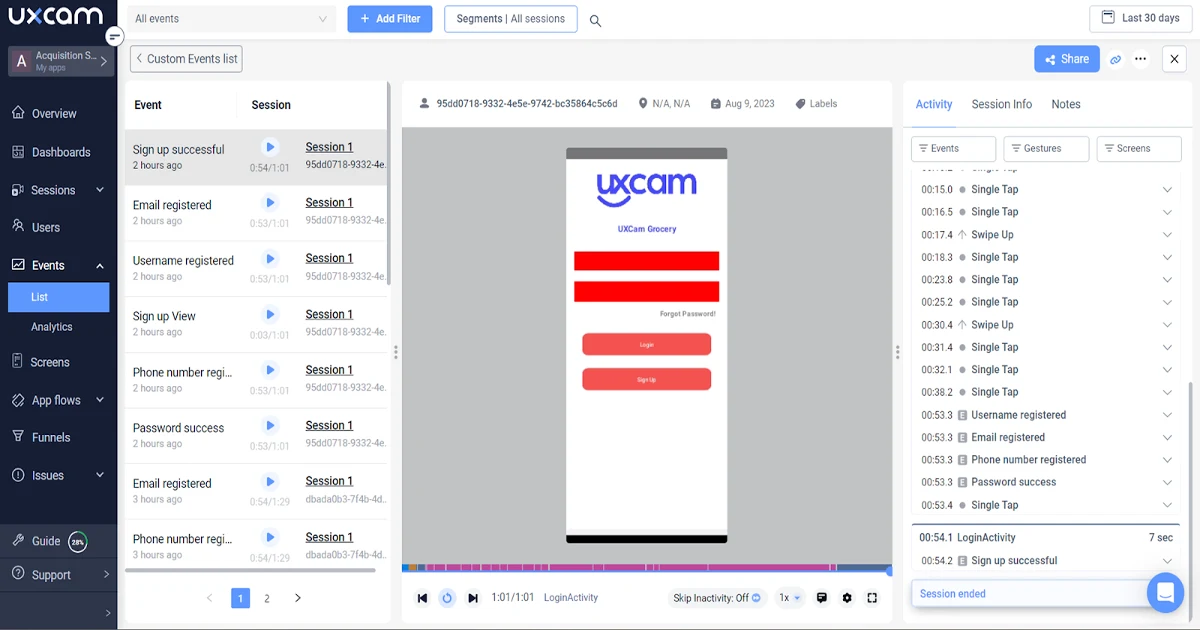Screen dimensions: 1200x630
Task: Click the search magnifier icon
Action: (595, 20)
